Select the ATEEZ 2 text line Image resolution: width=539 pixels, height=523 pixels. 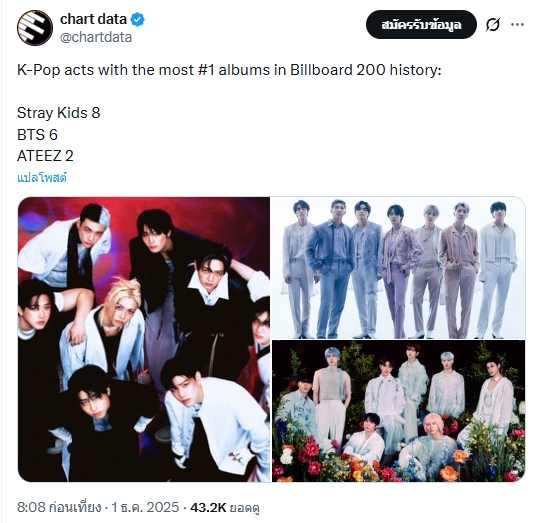coord(45,156)
